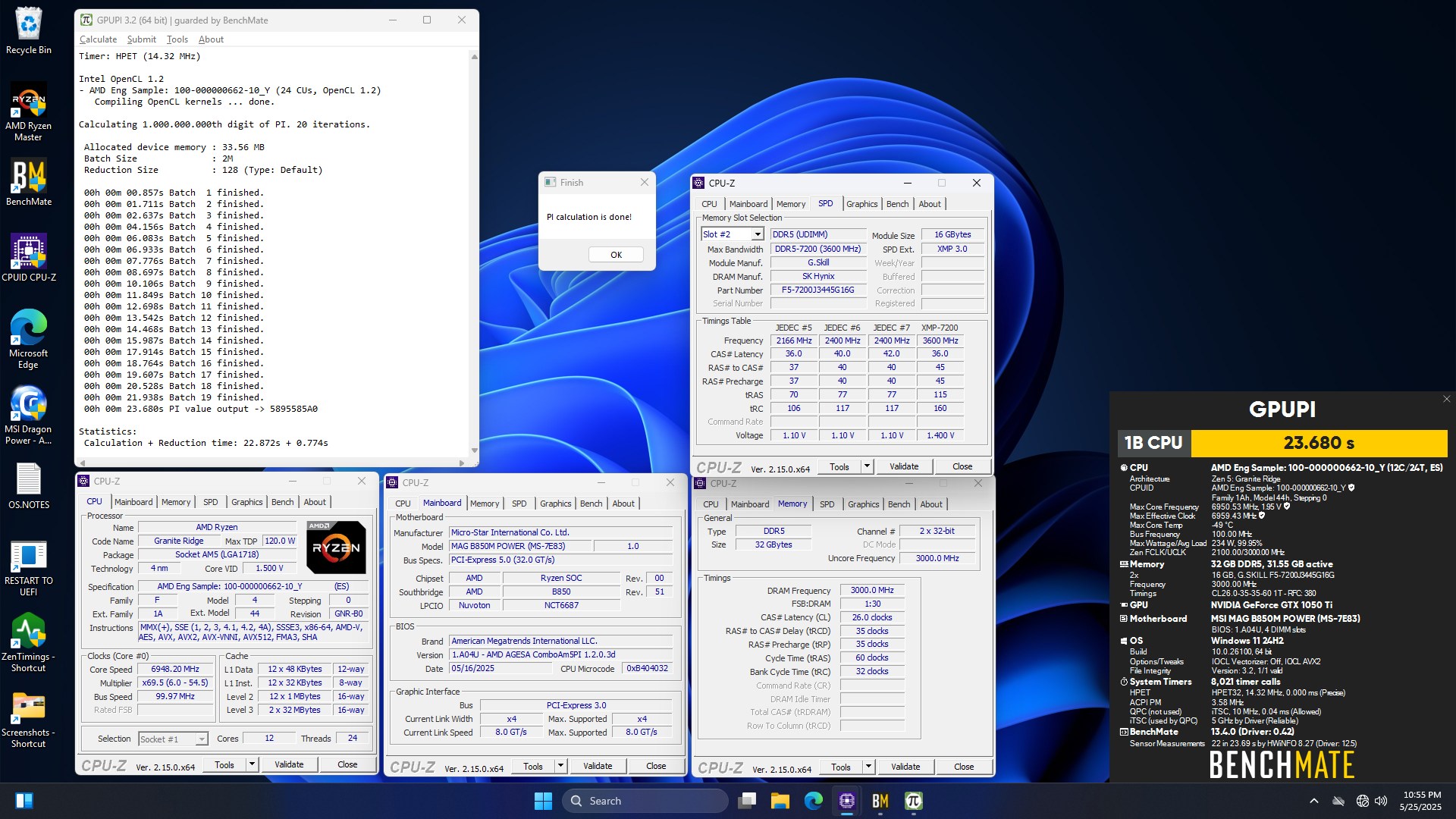The width and height of the screenshot is (1456, 819).
Task: Click OK in the Finish dialog
Action: pyautogui.click(x=616, y=255)
